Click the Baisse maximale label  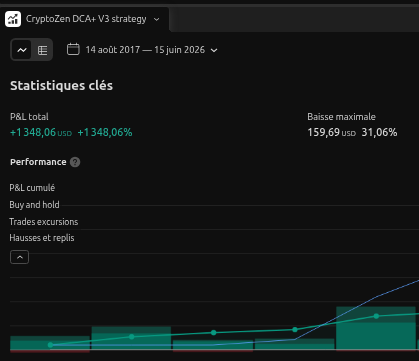point(341,117)
